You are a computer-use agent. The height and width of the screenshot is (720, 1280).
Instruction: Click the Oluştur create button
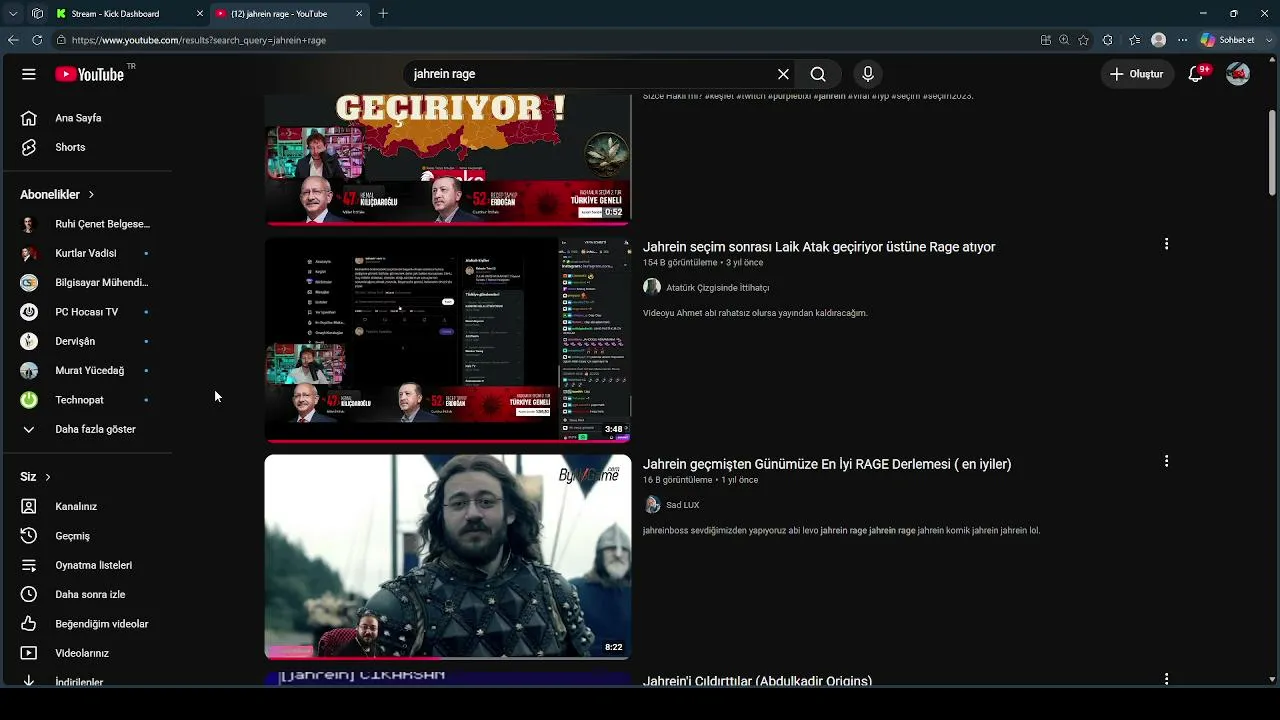tap(1137, 74)
